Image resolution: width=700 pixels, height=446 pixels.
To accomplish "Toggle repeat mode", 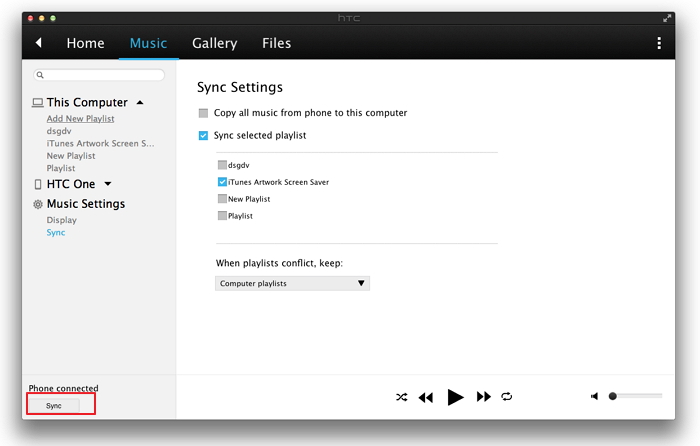I will tap(507, 397).
